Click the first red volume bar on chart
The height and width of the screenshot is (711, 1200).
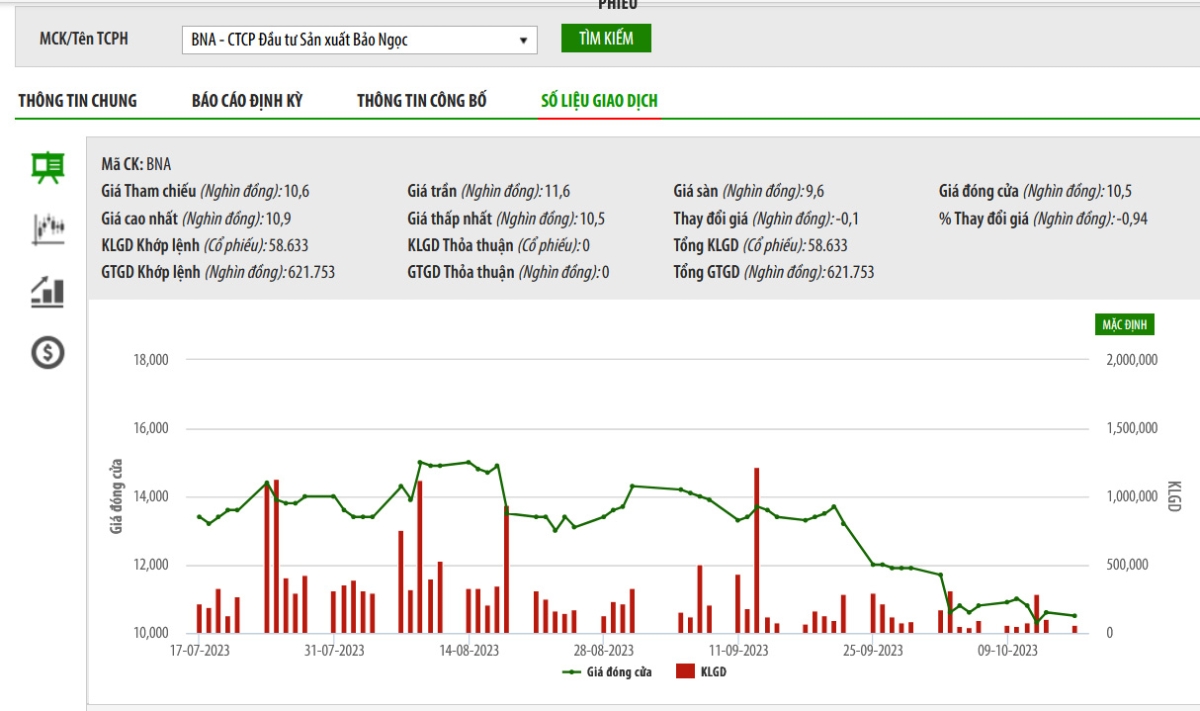coord(199,619)
